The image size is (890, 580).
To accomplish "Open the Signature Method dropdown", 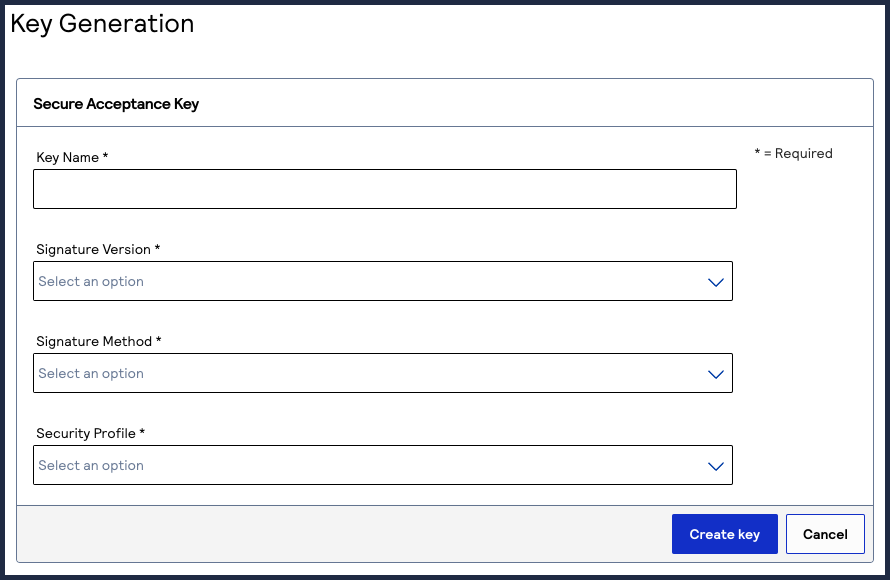I will coord(382,374).
